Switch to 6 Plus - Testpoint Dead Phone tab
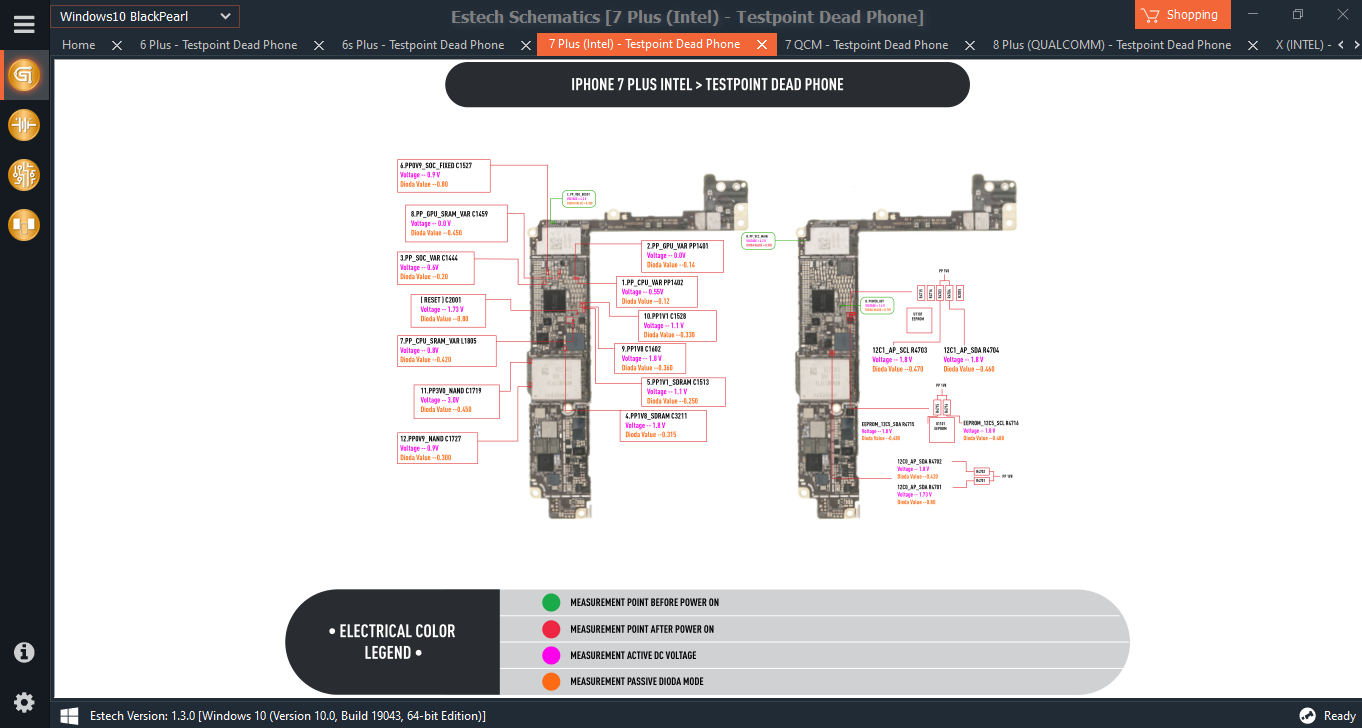This screenshot has height=728, width=1362. point(218,45)
